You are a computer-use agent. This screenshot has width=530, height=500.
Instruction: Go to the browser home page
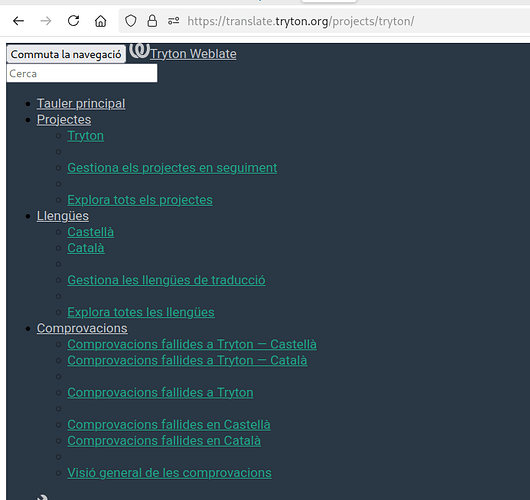pyautogui.click(x=100, y=21)
